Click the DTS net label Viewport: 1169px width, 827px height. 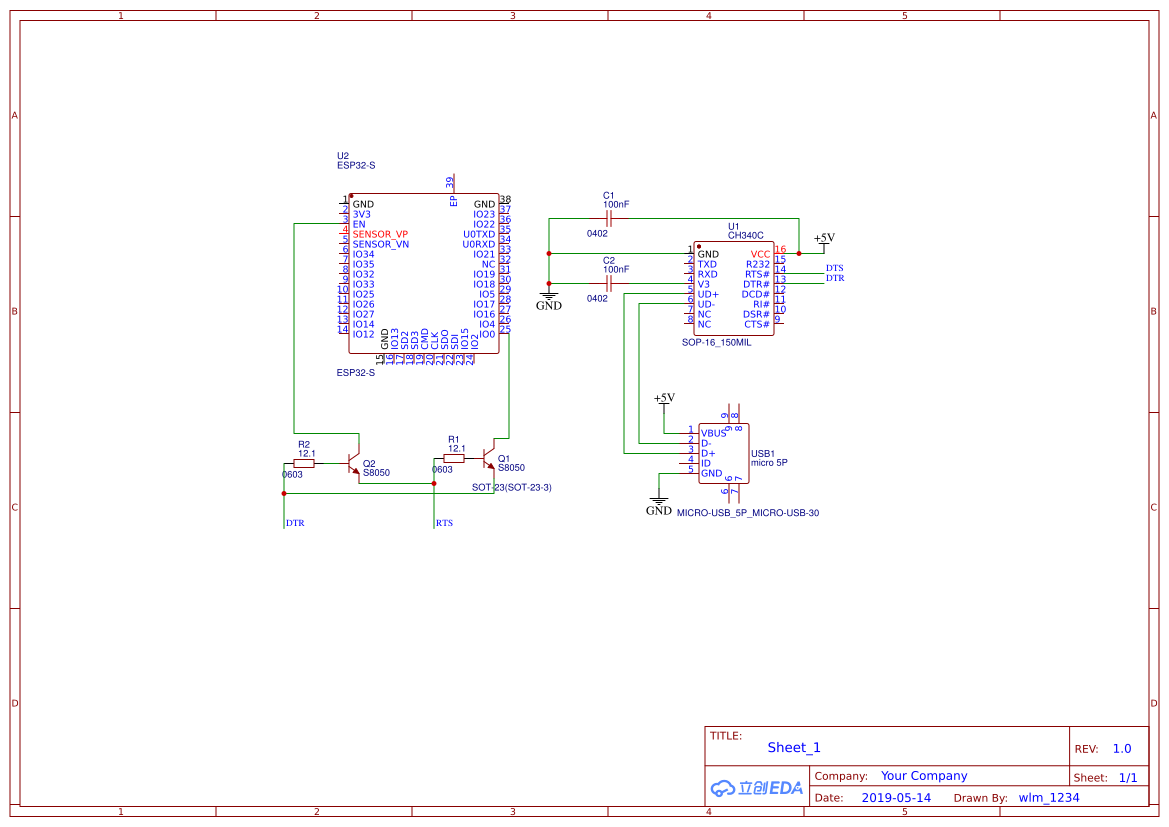point(834,268)
